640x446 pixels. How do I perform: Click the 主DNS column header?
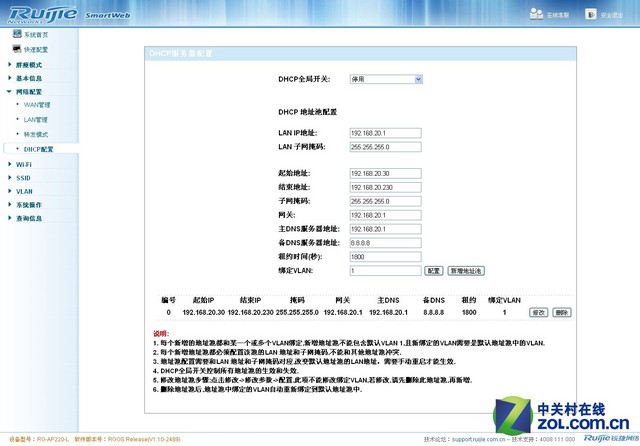pos(388,300)
